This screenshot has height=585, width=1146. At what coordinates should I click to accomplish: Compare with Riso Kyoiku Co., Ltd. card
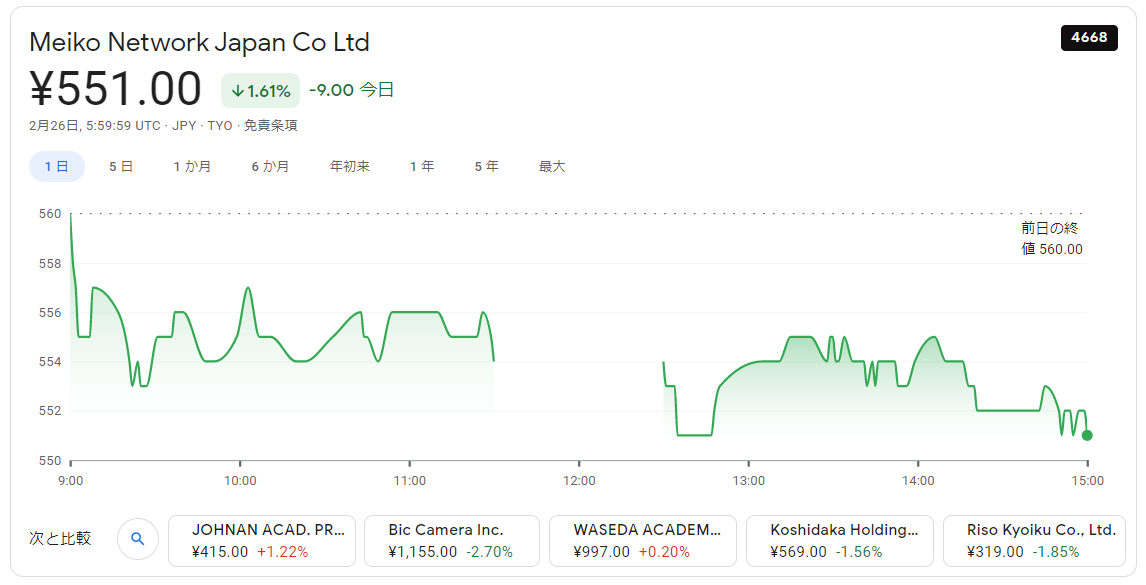pos(1034,540)
